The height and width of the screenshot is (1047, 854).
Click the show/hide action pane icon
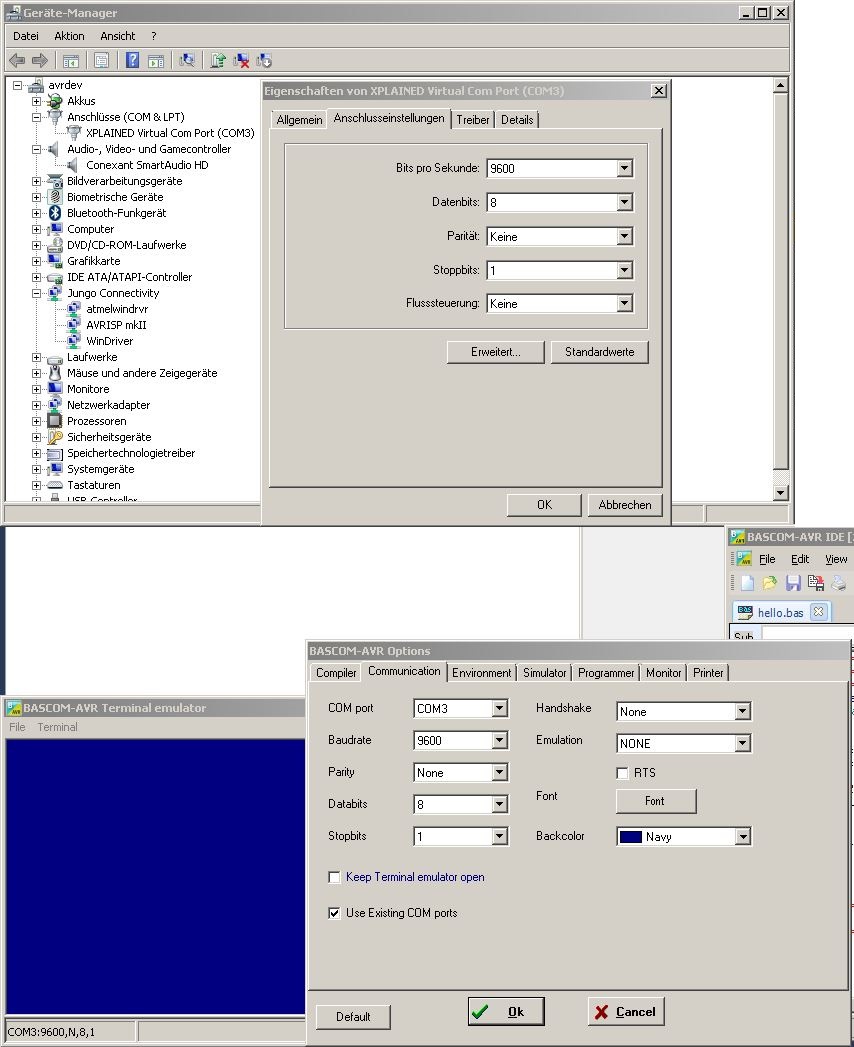coord(156,61)
